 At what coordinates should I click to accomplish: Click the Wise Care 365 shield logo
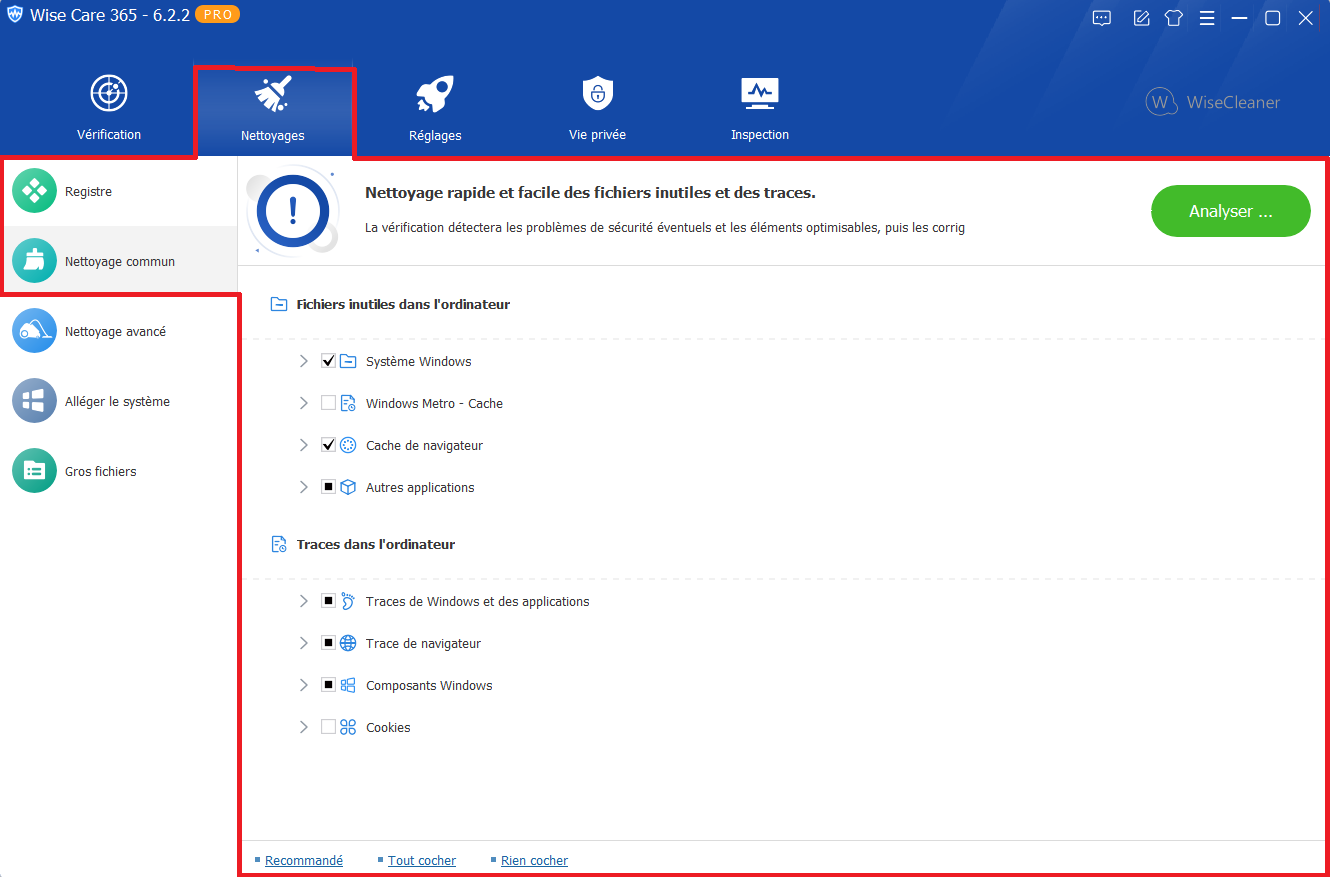coord(15,15)
